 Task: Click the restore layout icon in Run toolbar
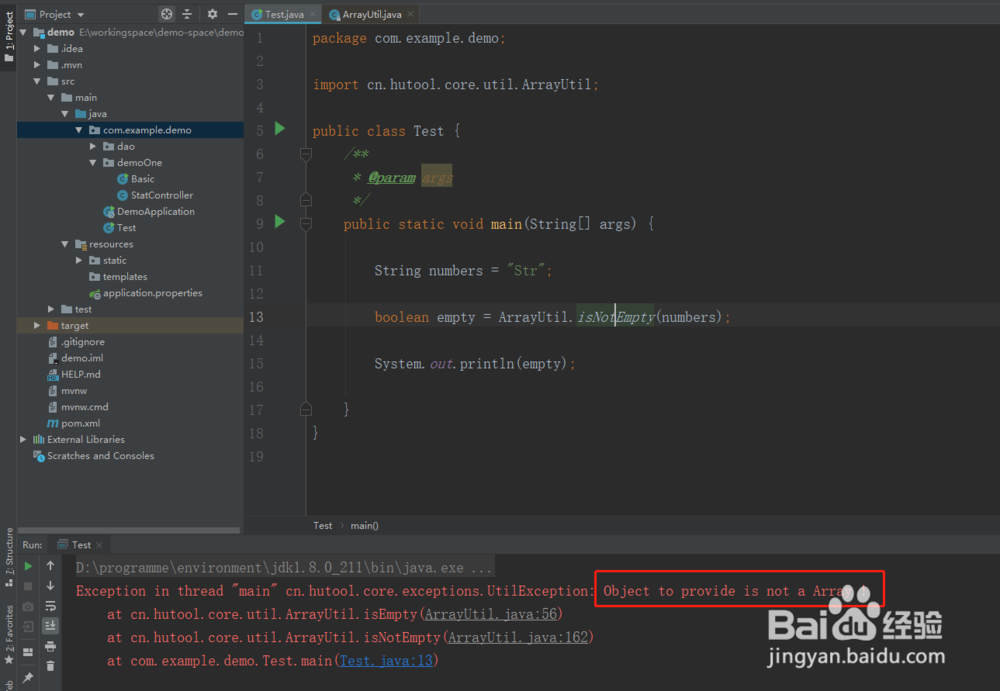[28, 652]
